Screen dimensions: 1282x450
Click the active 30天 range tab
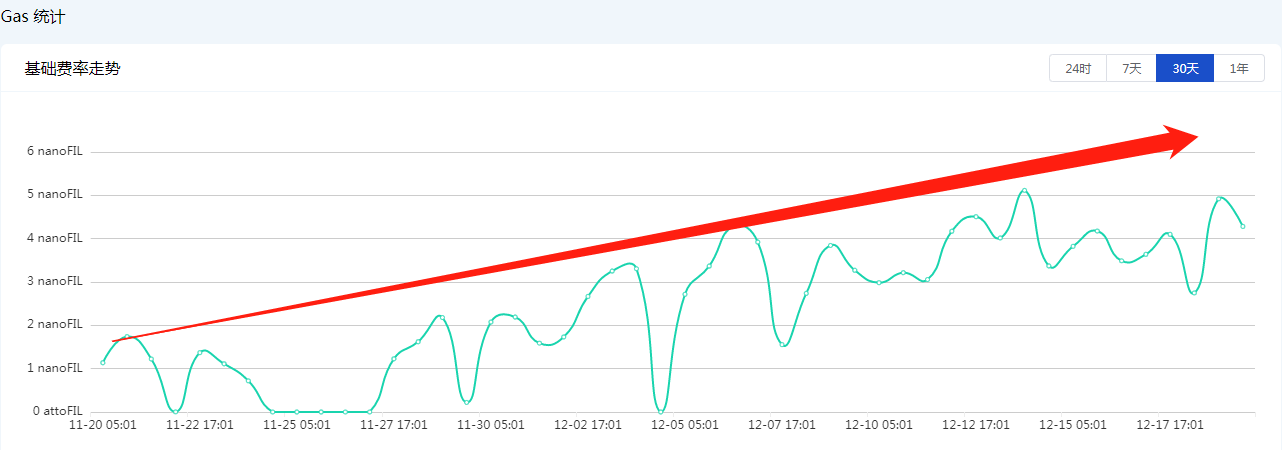[1185, 69]
